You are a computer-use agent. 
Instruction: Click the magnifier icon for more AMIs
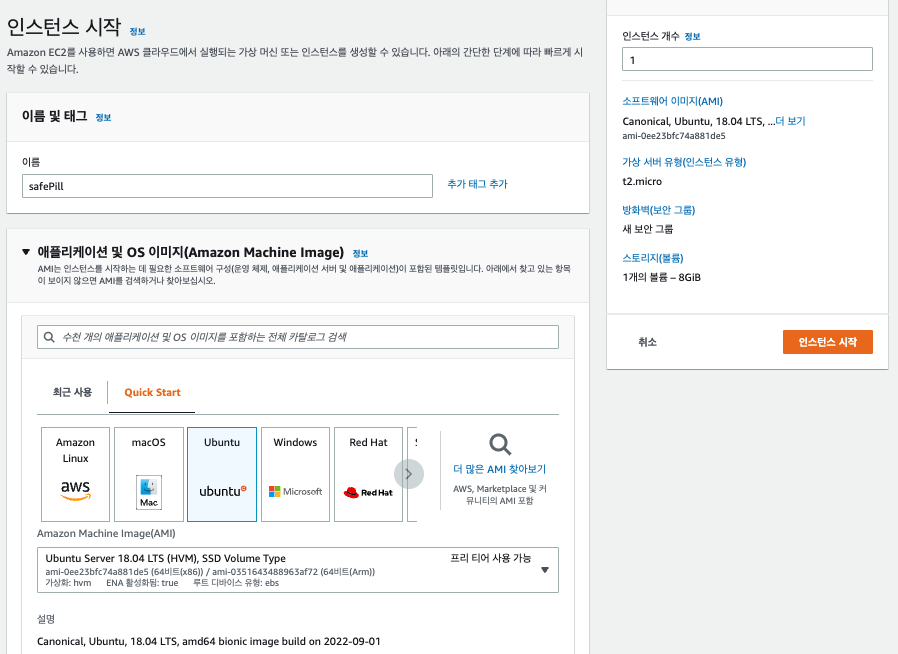500,444
